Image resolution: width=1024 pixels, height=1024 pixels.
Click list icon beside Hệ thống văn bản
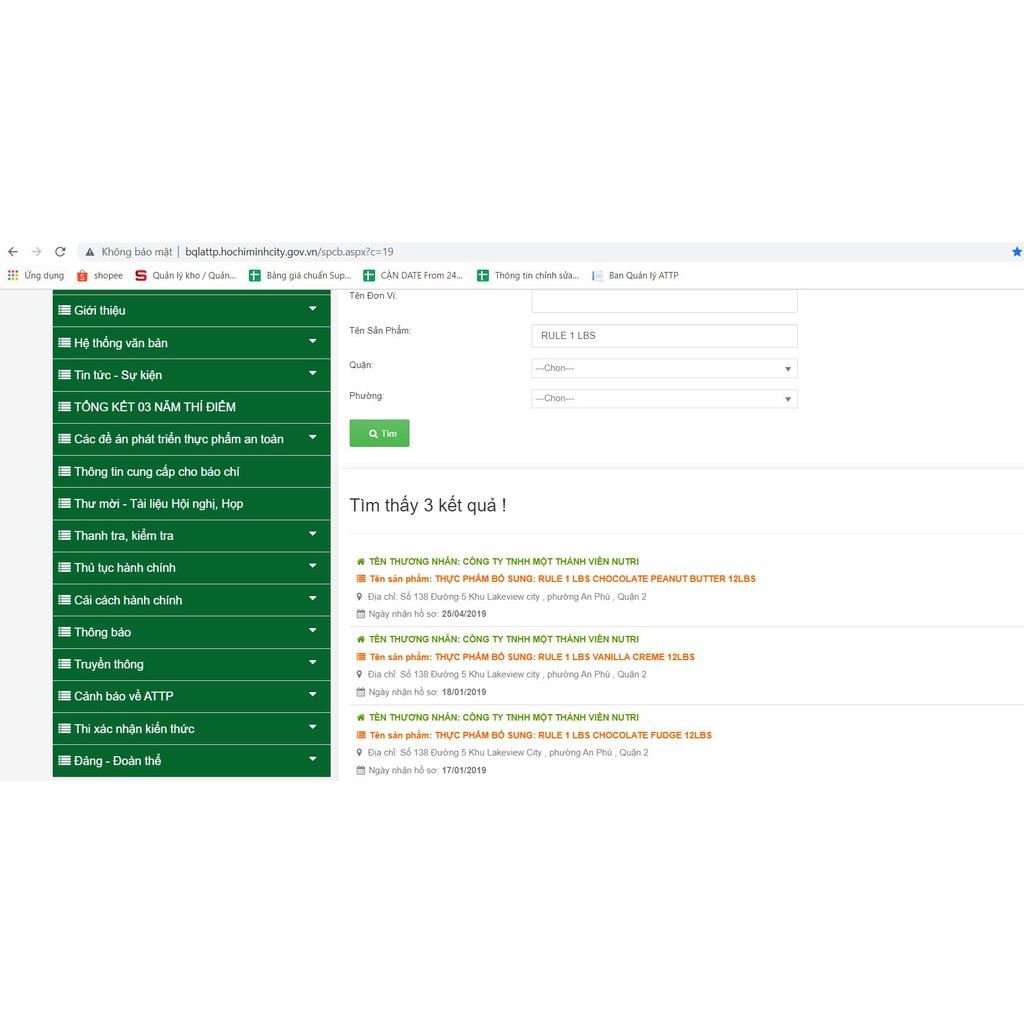(65, 342)
